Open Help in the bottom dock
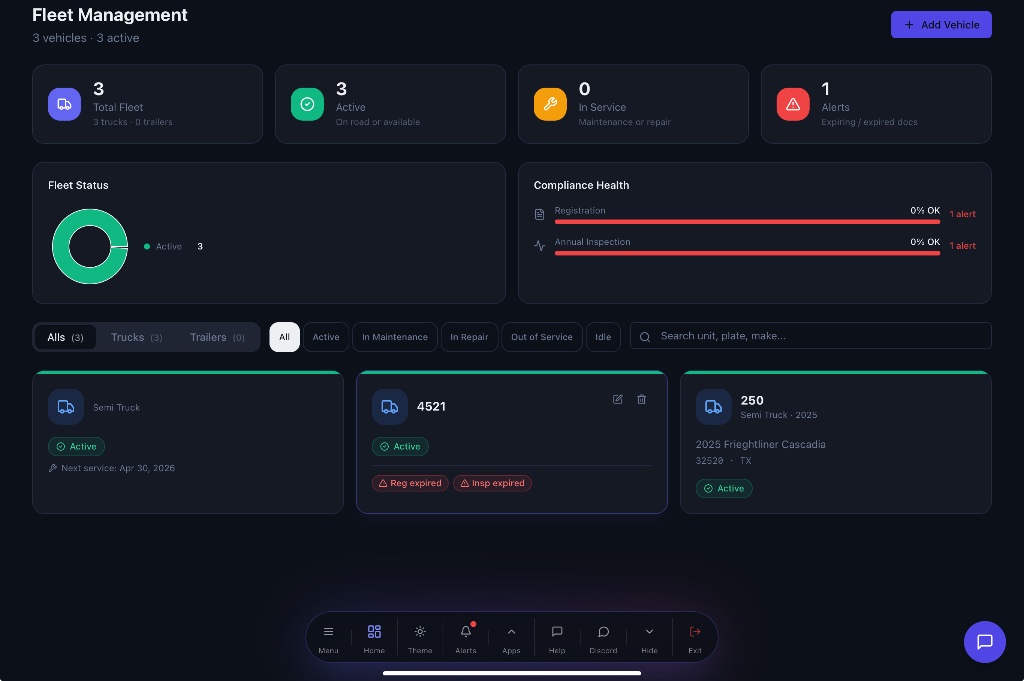The height and width of the screenshot is (681, 1024). coord(557,638)
